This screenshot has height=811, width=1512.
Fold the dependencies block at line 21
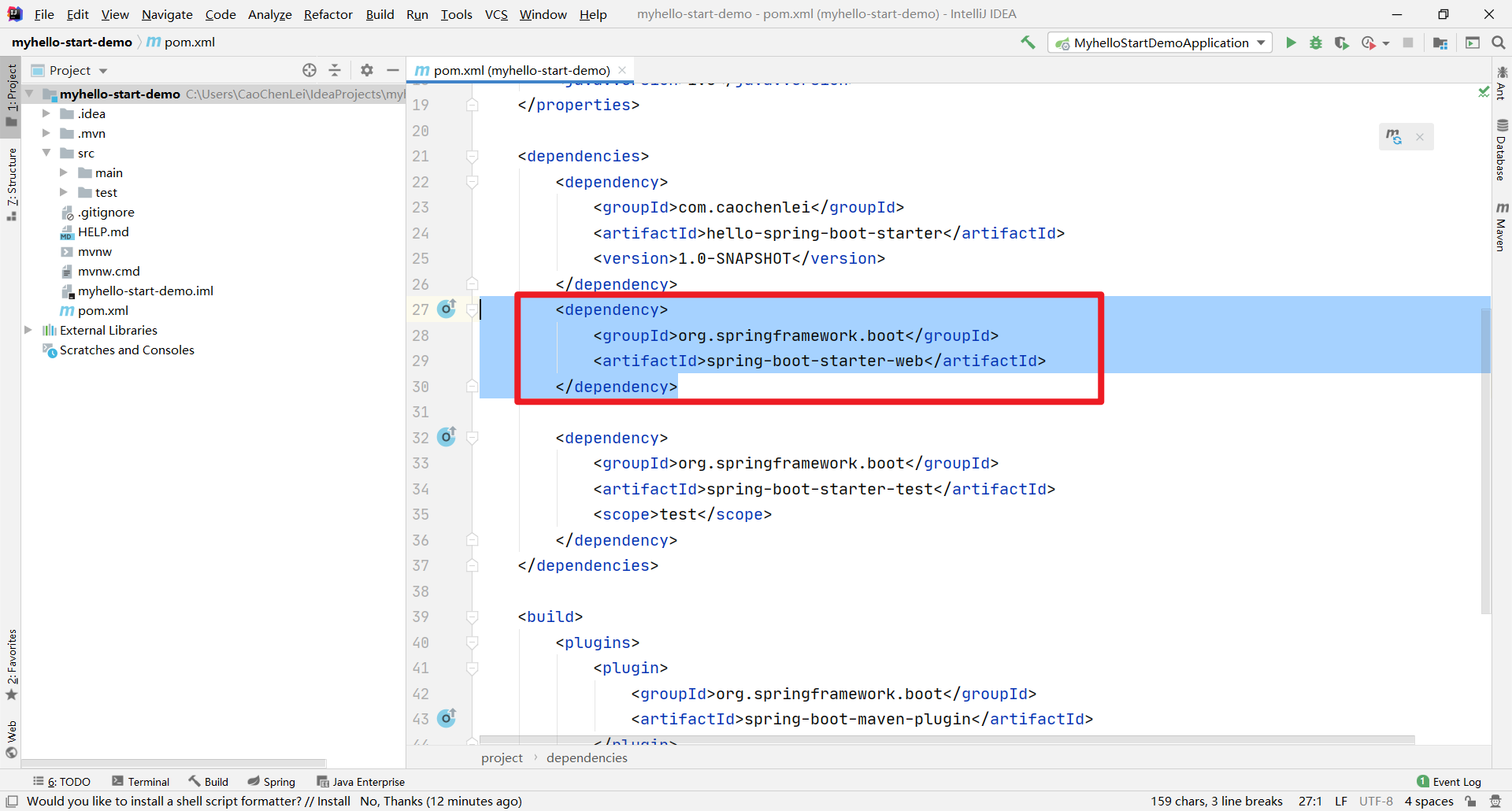pyautogui.click(x=472, y=156)
